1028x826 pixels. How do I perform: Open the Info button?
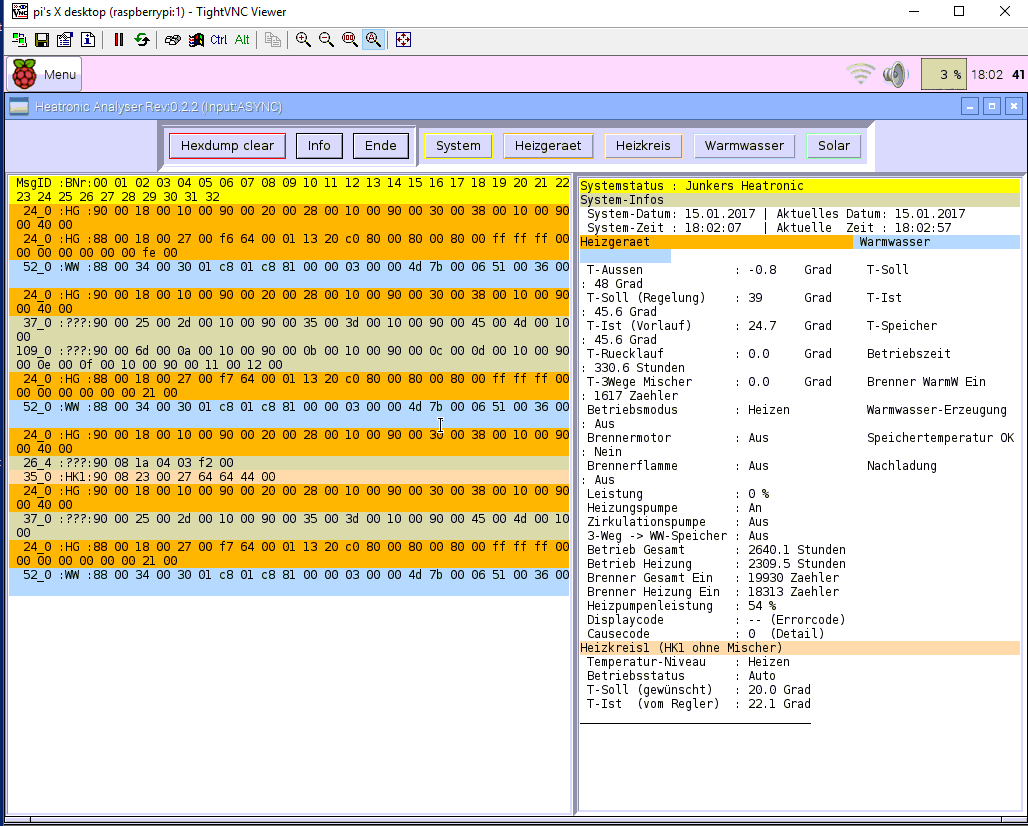pyautogui.click(x=319, y=146)
